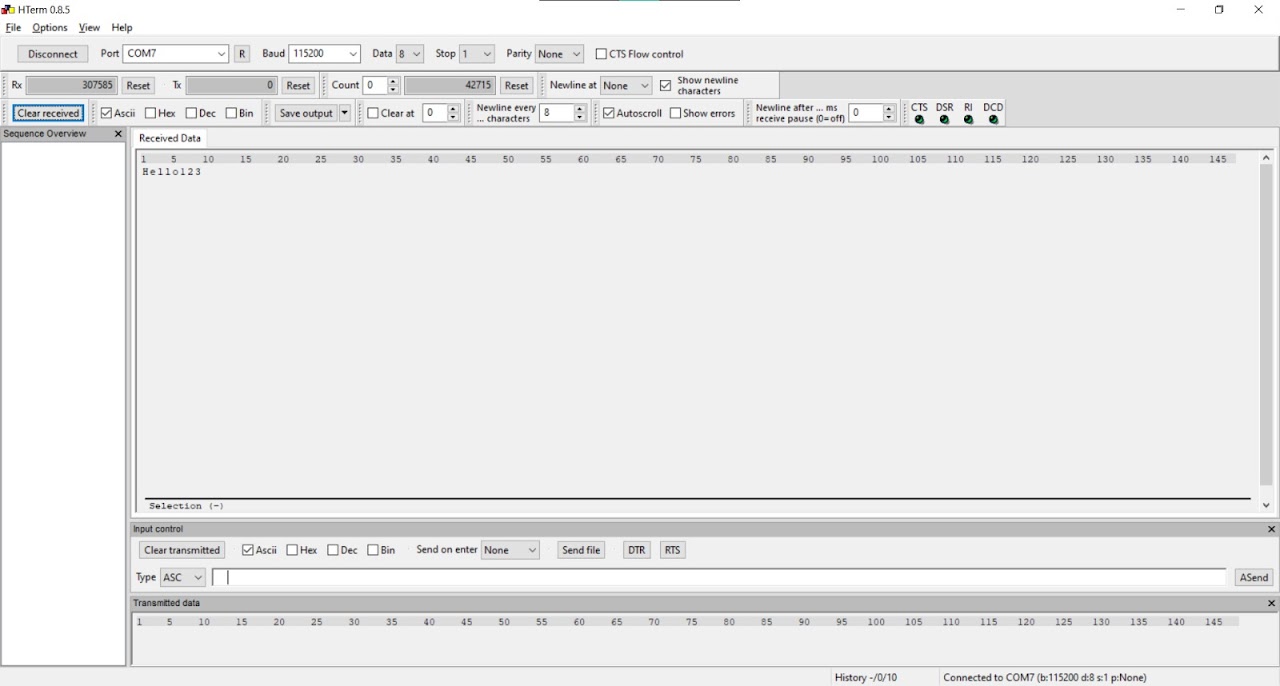This screenshot has height=686, width=1280.
Task: Click the received text Hello123
Action: point(172,172)
